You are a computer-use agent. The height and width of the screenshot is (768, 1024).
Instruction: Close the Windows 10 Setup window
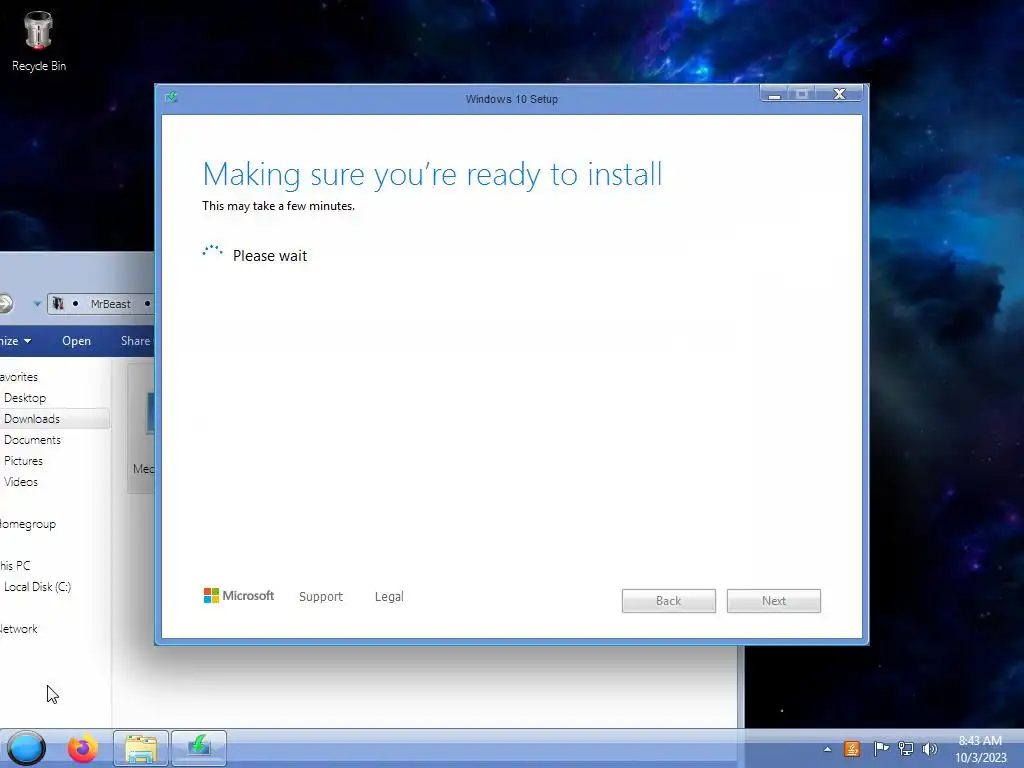839,94
